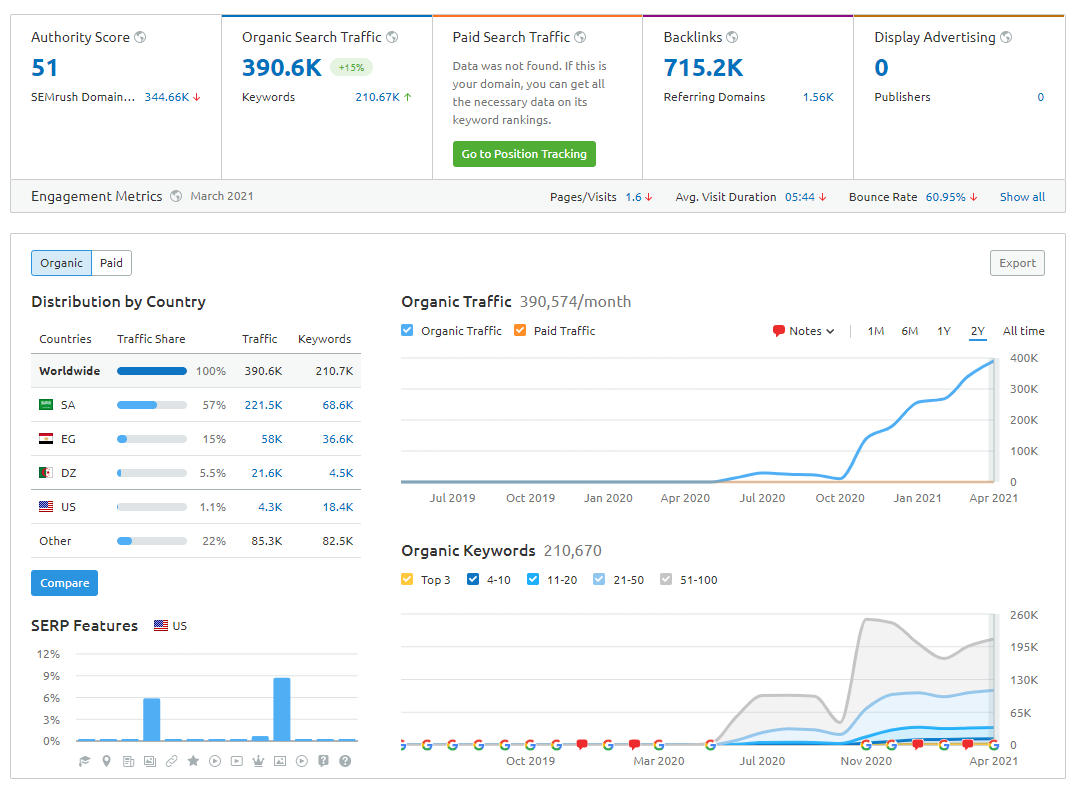Image resolution: width=1088 pixels, height=789 pixels.
Task: Expand engagement metrics with Show all
Action: [x=1022, y=197]
